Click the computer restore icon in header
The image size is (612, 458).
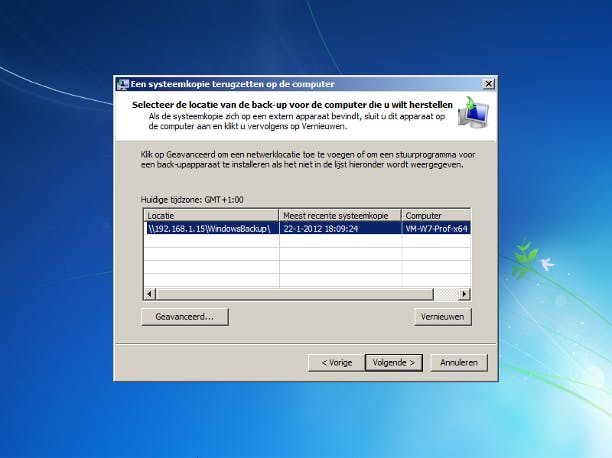473,112
